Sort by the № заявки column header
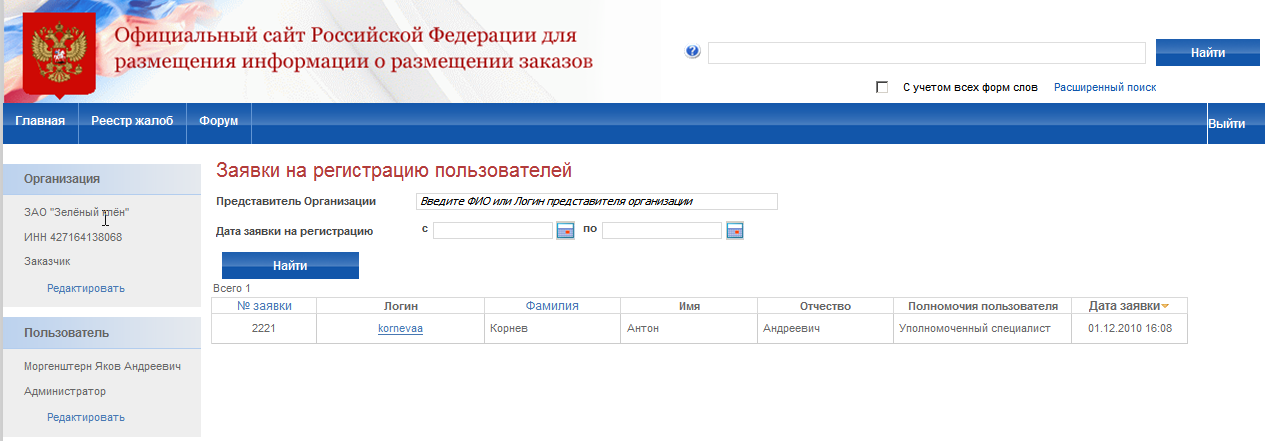 pos(264,306)
